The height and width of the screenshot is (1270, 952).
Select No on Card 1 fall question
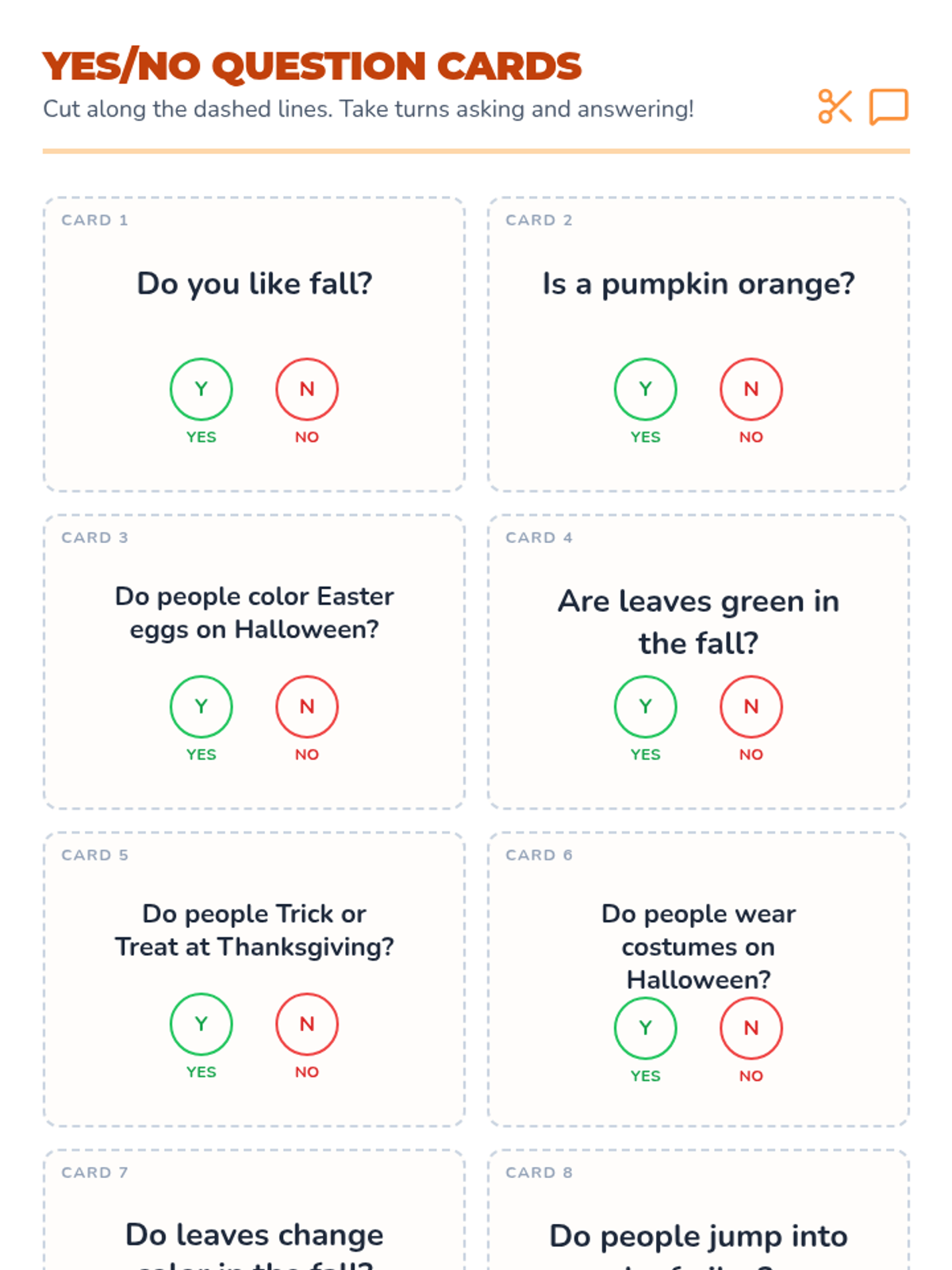point(307,389)
